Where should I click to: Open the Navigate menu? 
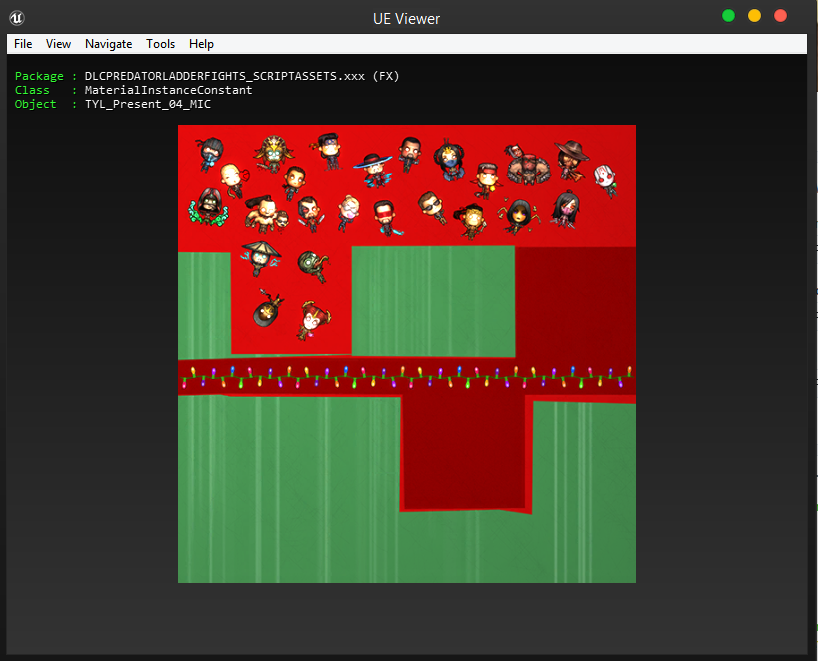point(108,44)
